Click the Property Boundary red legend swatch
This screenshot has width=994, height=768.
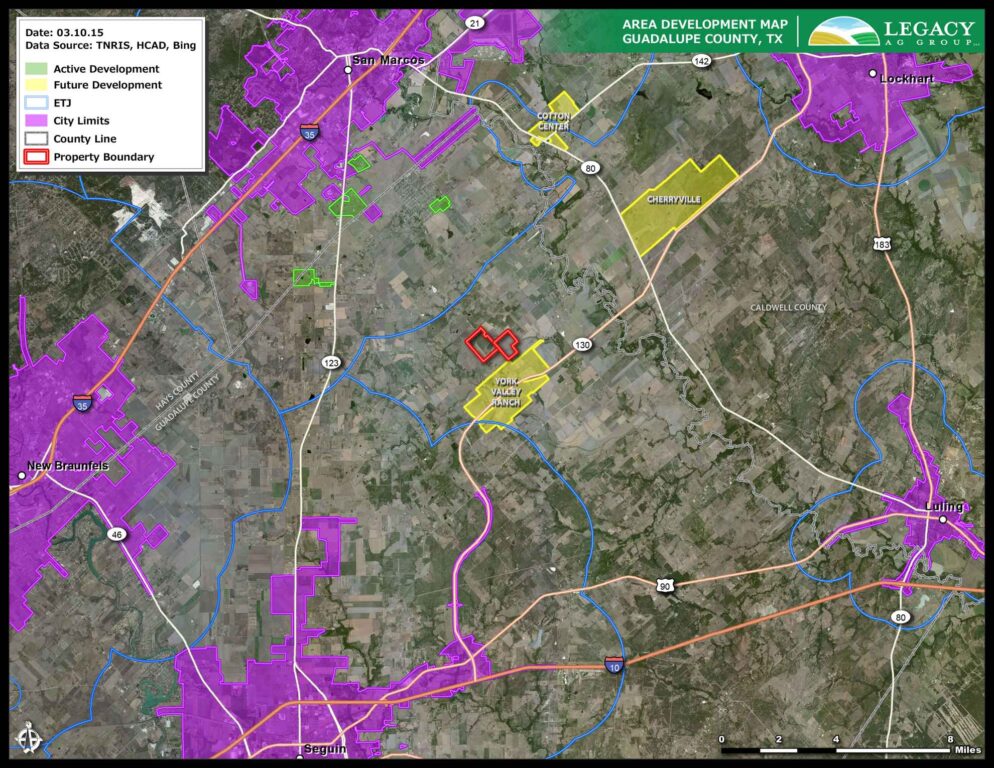(36, 157)
